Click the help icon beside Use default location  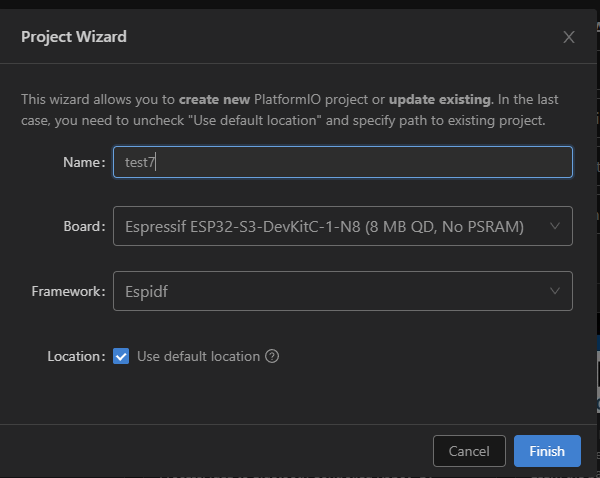click(272, 357)
